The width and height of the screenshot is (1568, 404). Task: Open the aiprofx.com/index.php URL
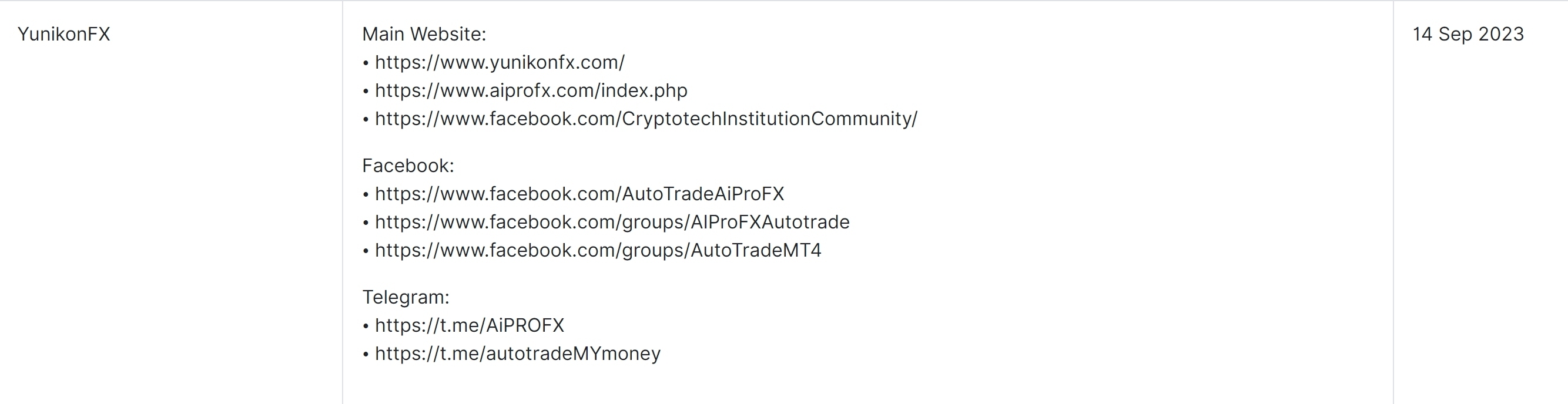[x=531, y=90]
